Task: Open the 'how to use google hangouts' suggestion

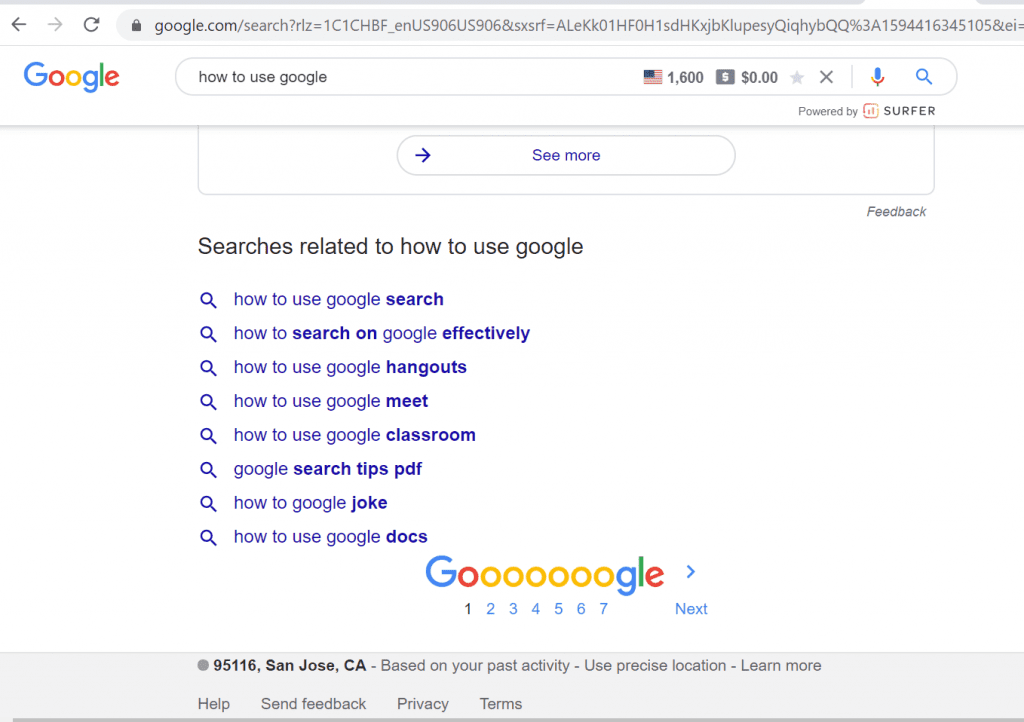Action: pos(350,367)
